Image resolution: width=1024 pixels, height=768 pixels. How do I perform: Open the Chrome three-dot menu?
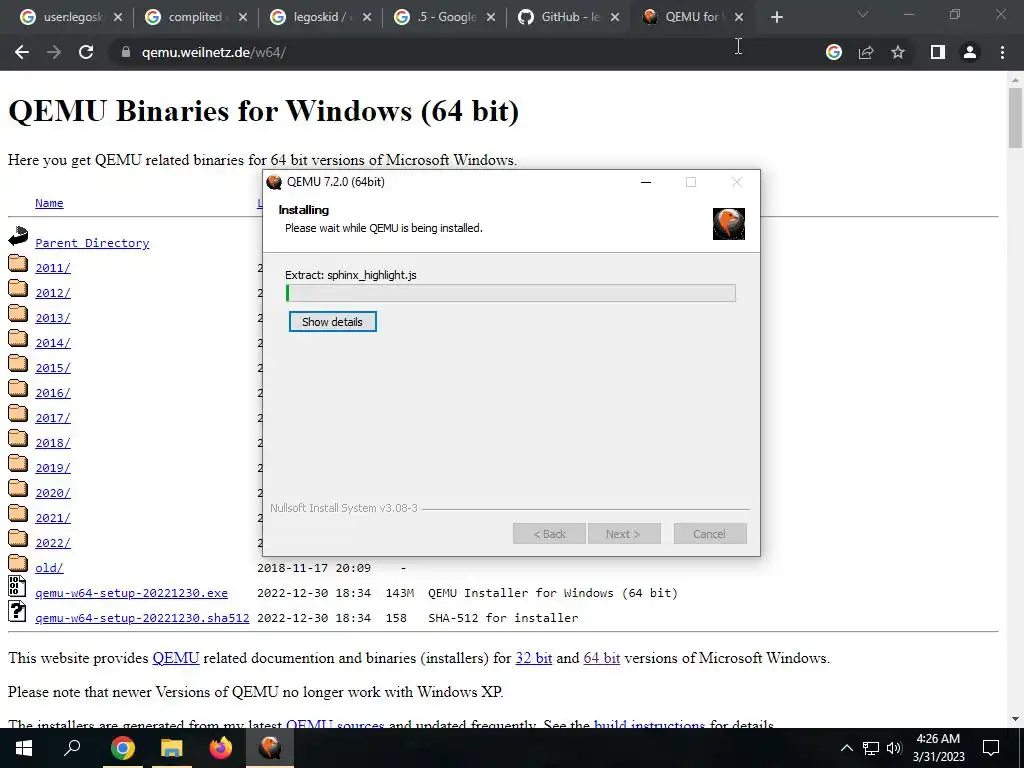coord(1002,52)
